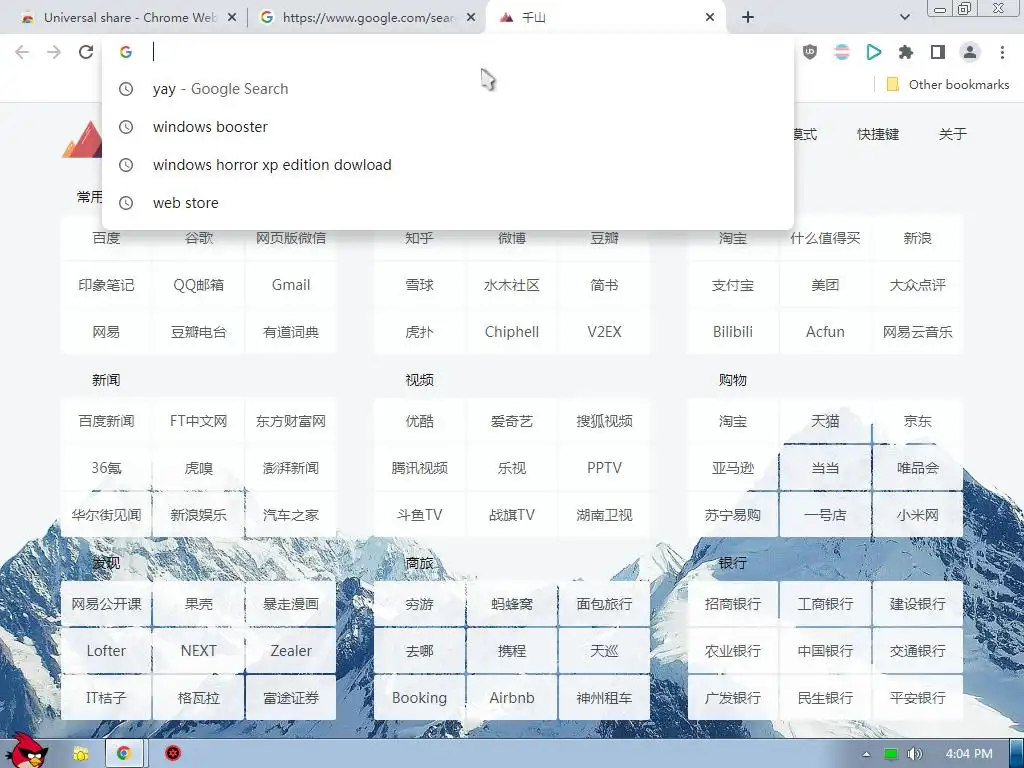Select the 'web store' suggestion
Image resolution: width=1024 pixels, height=768 pixels.
pos(448,202)
